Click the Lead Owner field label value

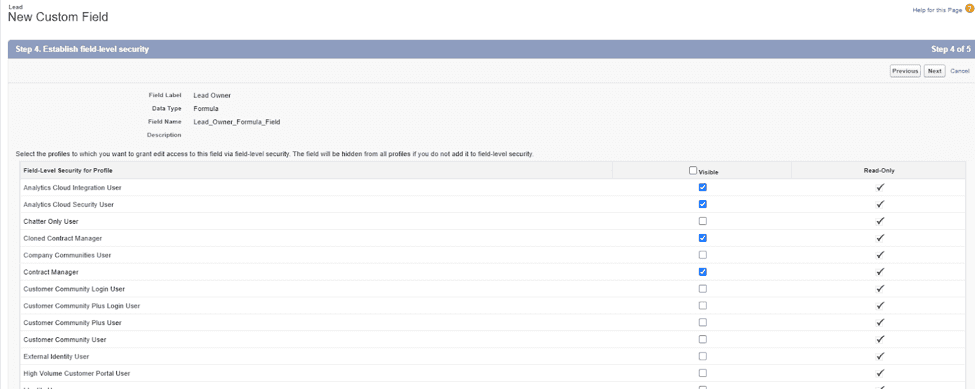click(x=212, y=95)
